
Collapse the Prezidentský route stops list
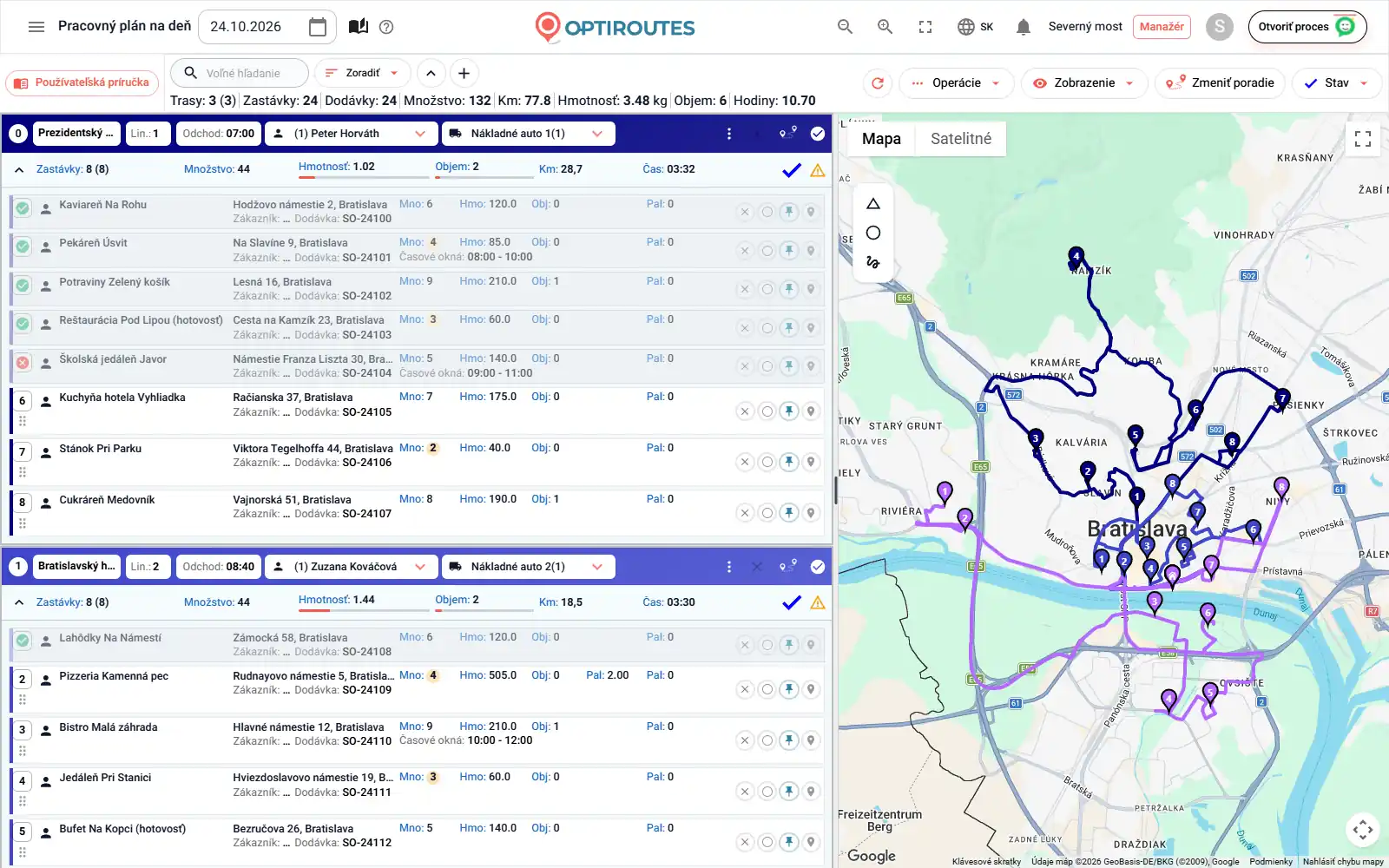coord(19,170)
